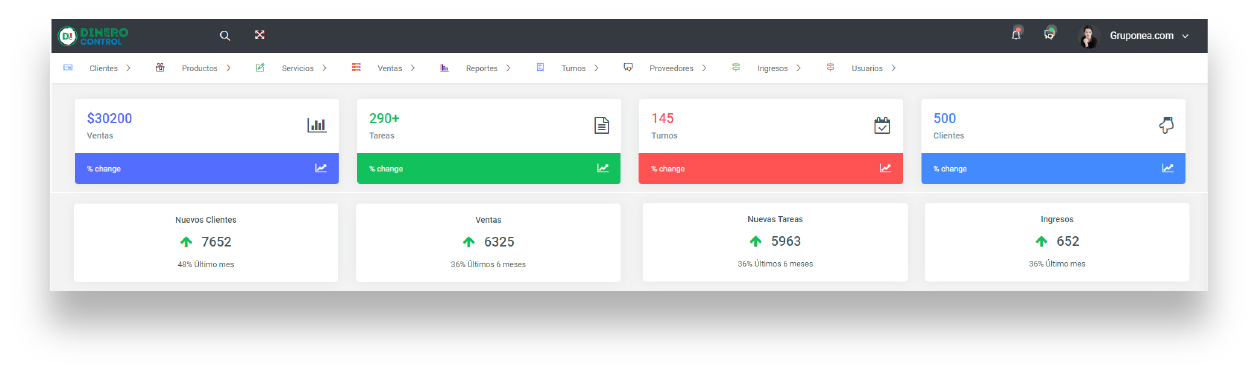Click the Turnos menu icon in navigation bar
Screen dimensions: 1258x376
(540, 68)
